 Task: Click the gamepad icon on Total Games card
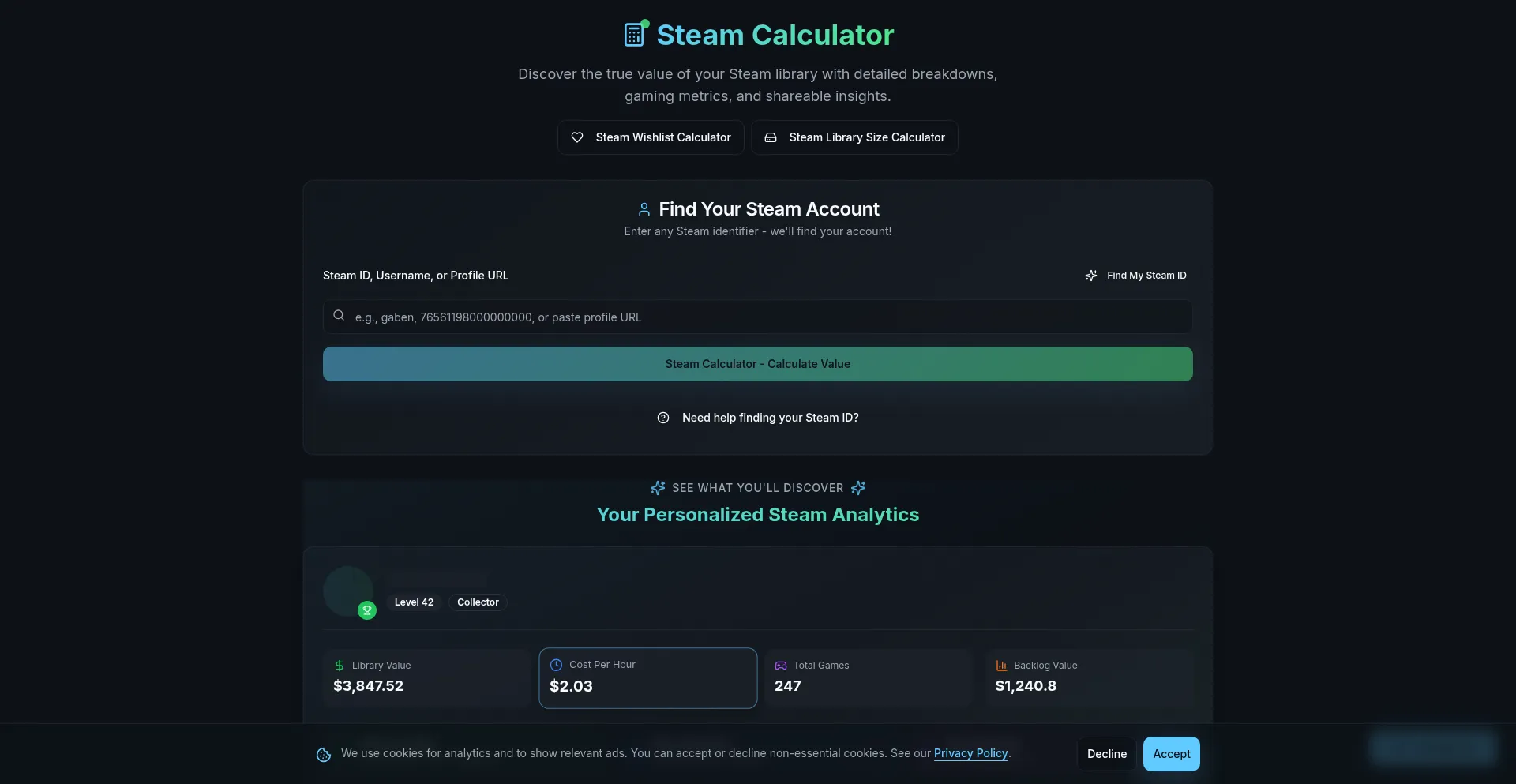[x=781, y=666]
